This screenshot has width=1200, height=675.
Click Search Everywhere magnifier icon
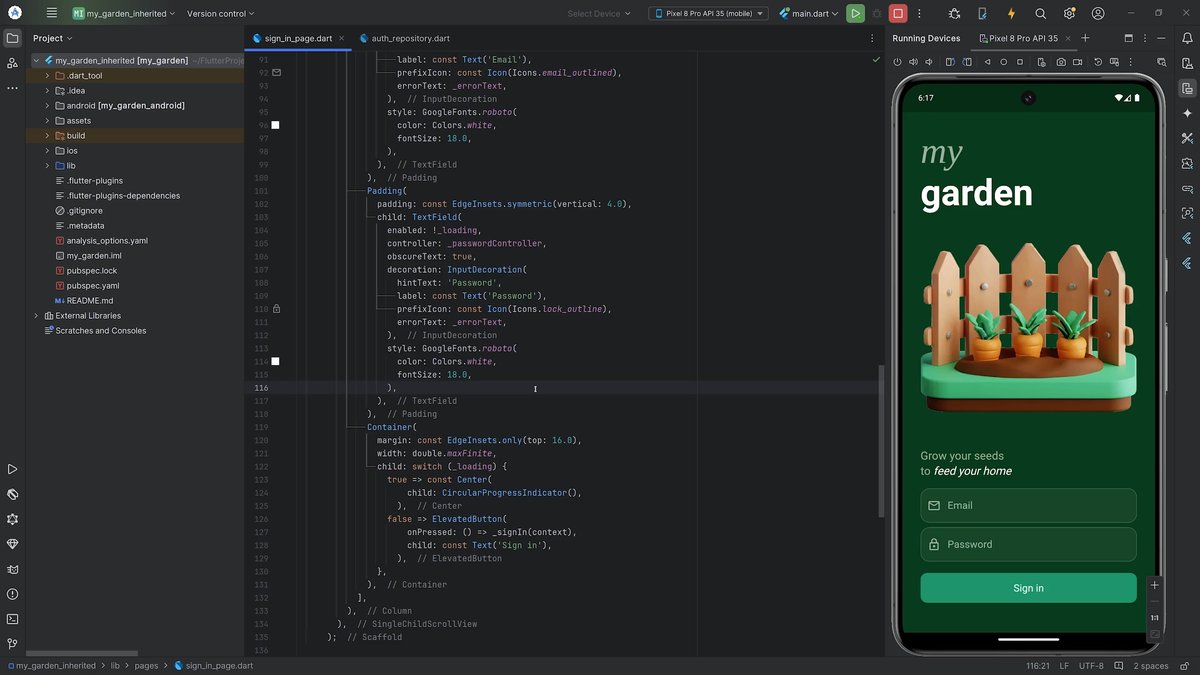[1040, 14]
